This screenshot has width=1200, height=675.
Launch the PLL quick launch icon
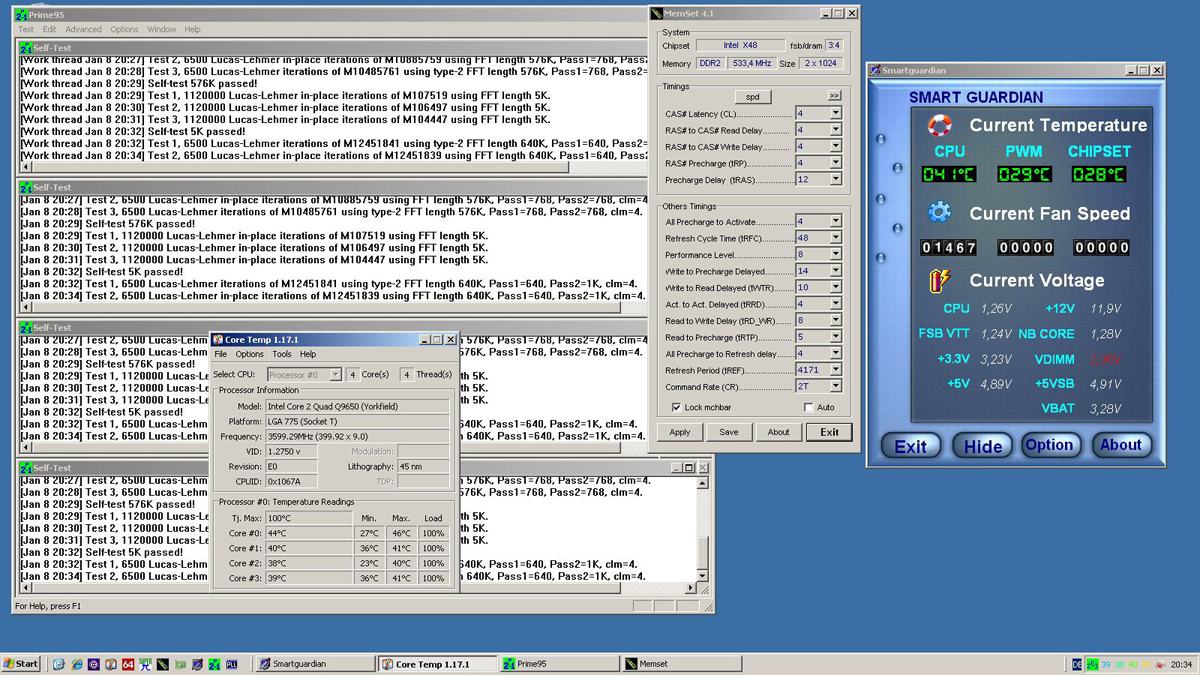tap(230, 664)
